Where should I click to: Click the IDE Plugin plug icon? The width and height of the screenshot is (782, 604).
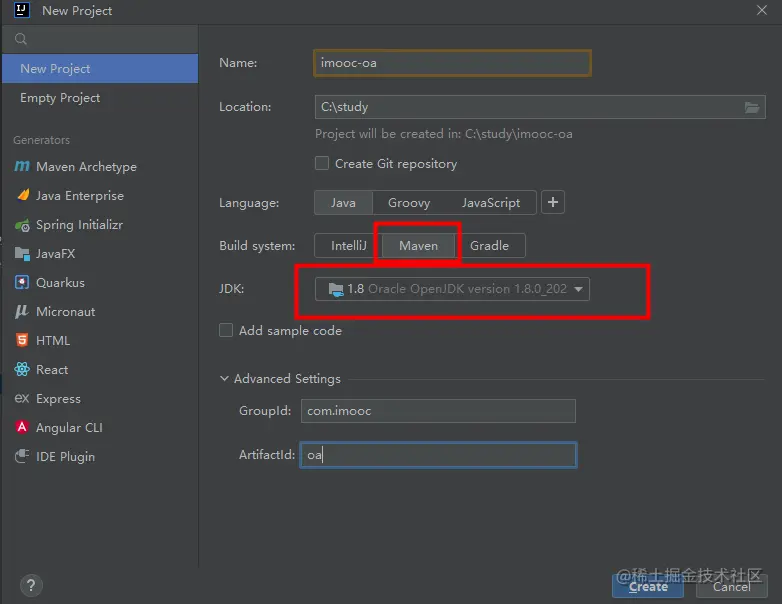22,456
